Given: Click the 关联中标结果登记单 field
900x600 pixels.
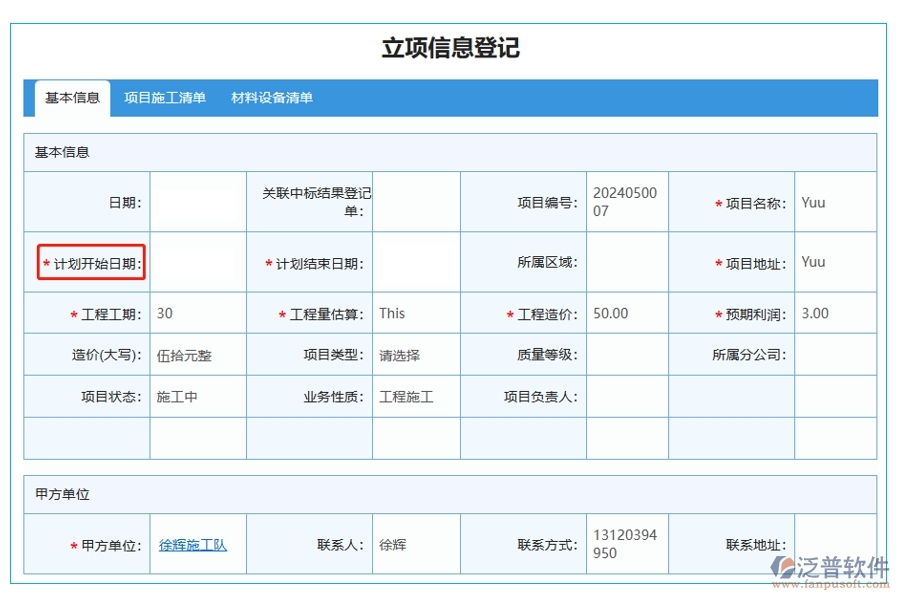Looking at the screenshot, I should click(x=415, y=201).
